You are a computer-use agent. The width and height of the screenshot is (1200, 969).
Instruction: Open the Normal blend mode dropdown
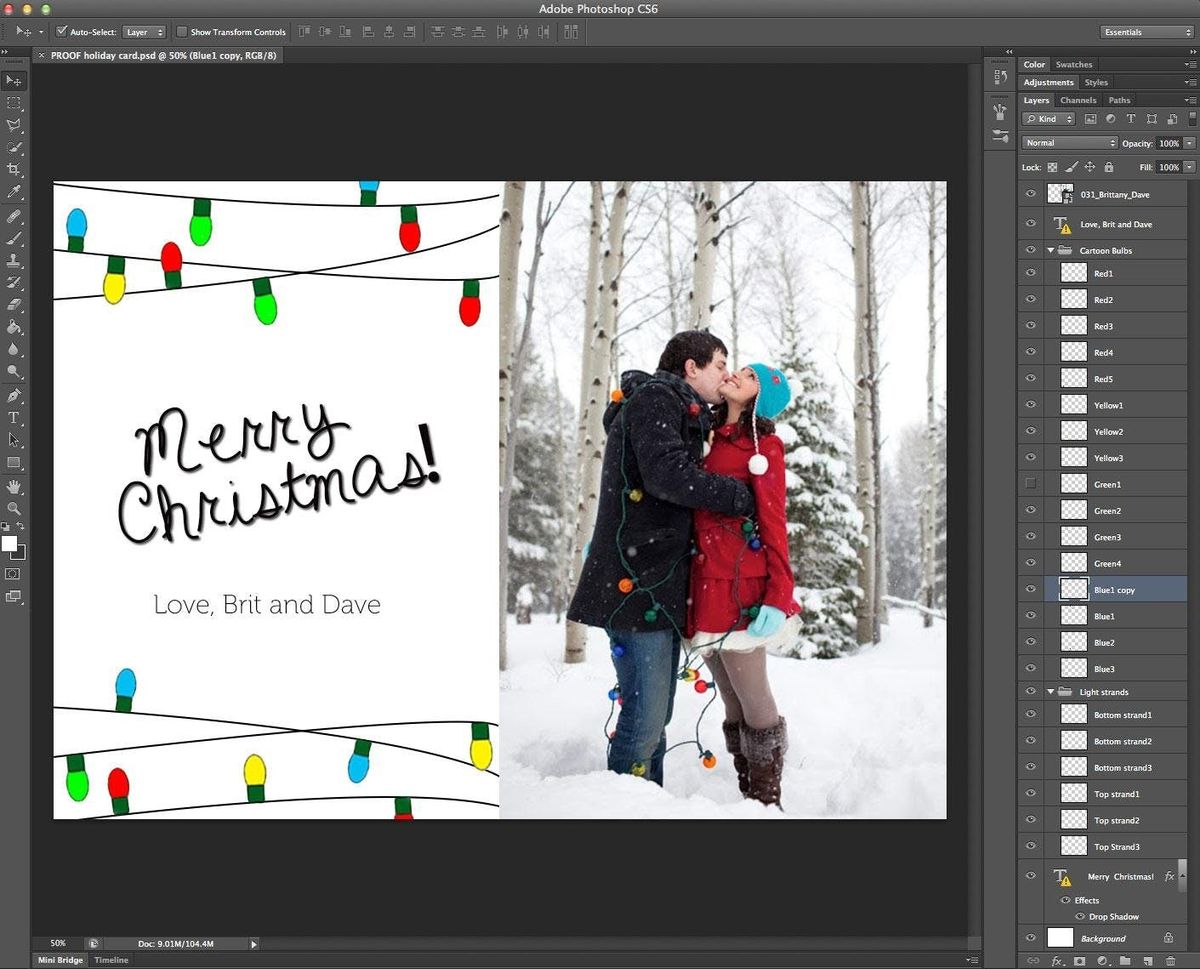1069,143
